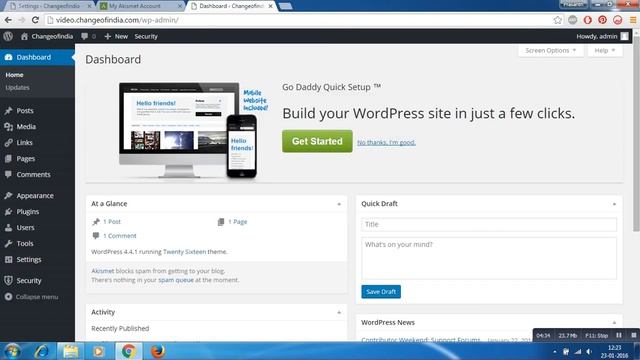Click the Pinterest extension icon

click(602, 20)
